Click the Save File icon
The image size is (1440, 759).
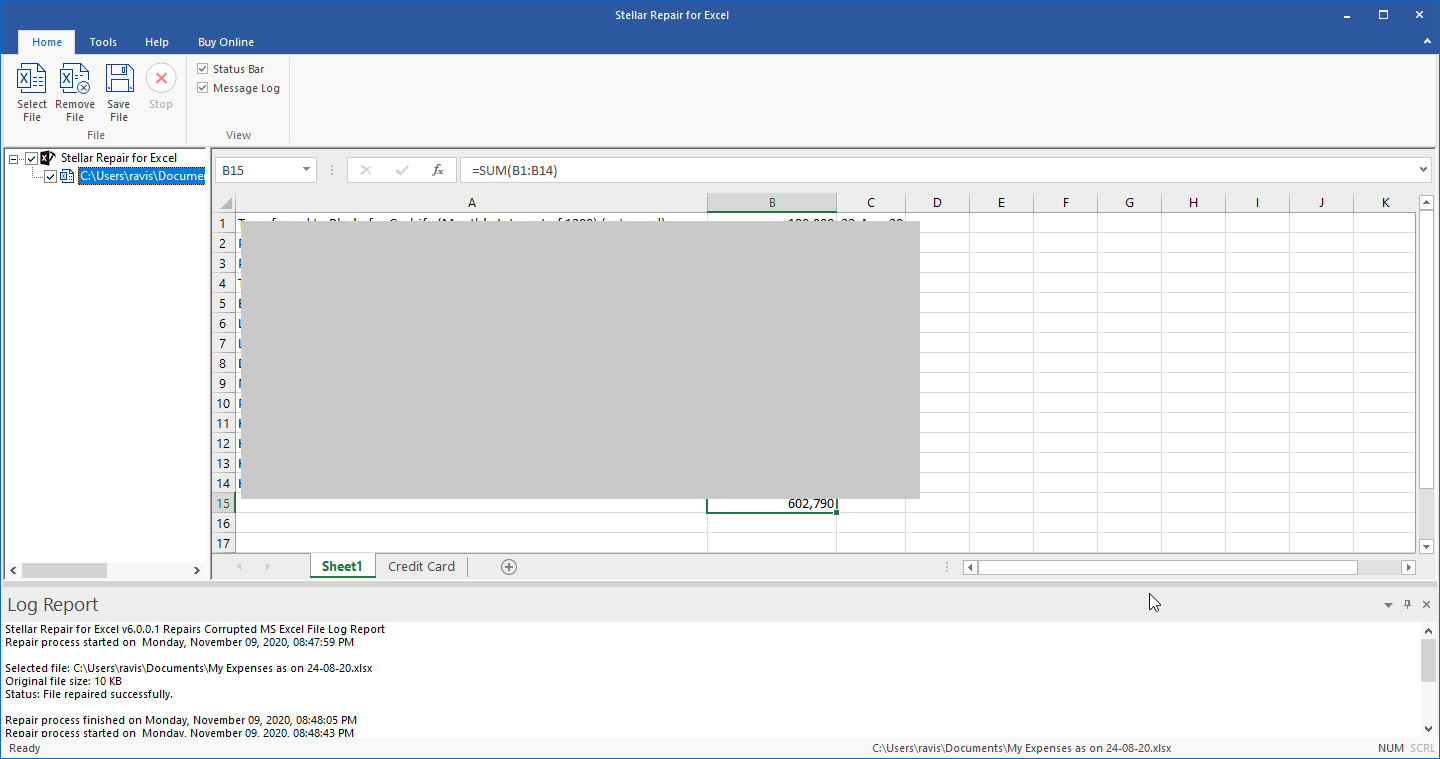point(119,80)
